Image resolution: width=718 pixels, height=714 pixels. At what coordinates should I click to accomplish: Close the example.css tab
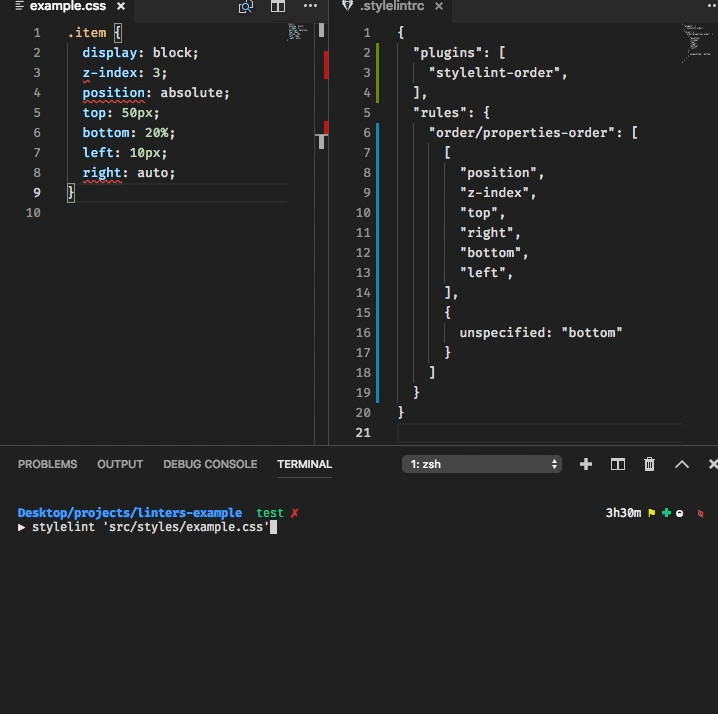pos(121,6)
